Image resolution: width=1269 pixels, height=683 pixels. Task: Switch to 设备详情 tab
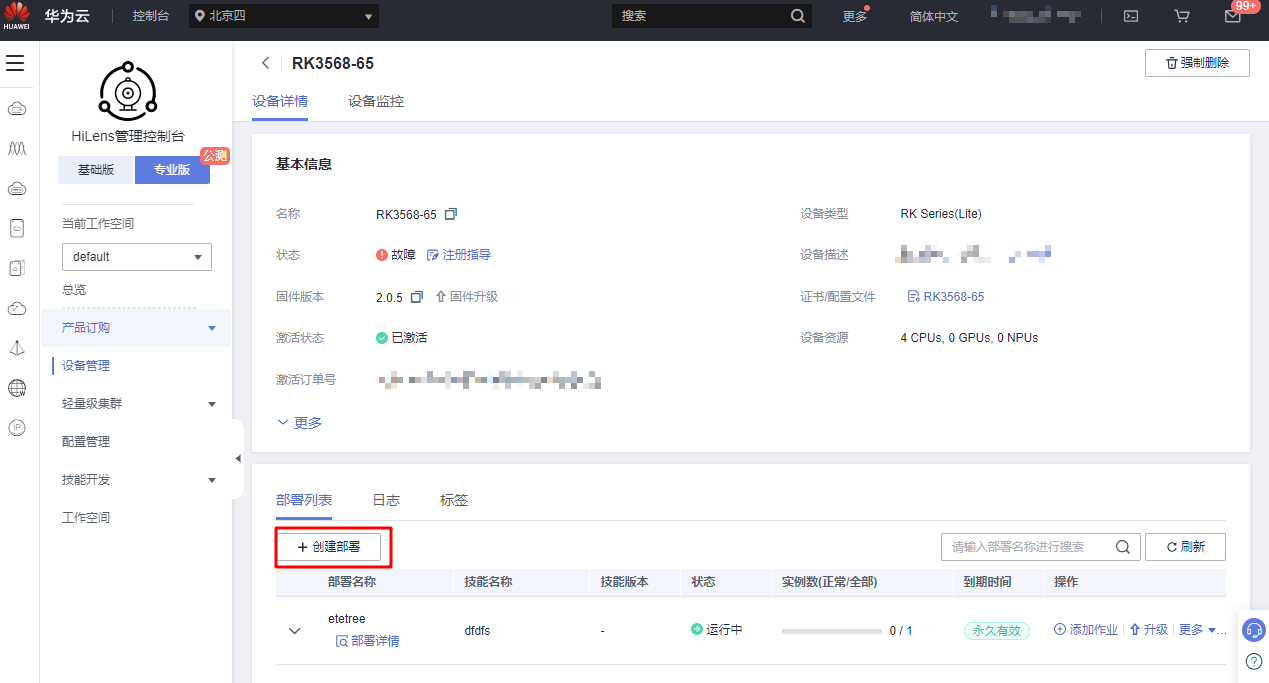[x=280, y=102]
